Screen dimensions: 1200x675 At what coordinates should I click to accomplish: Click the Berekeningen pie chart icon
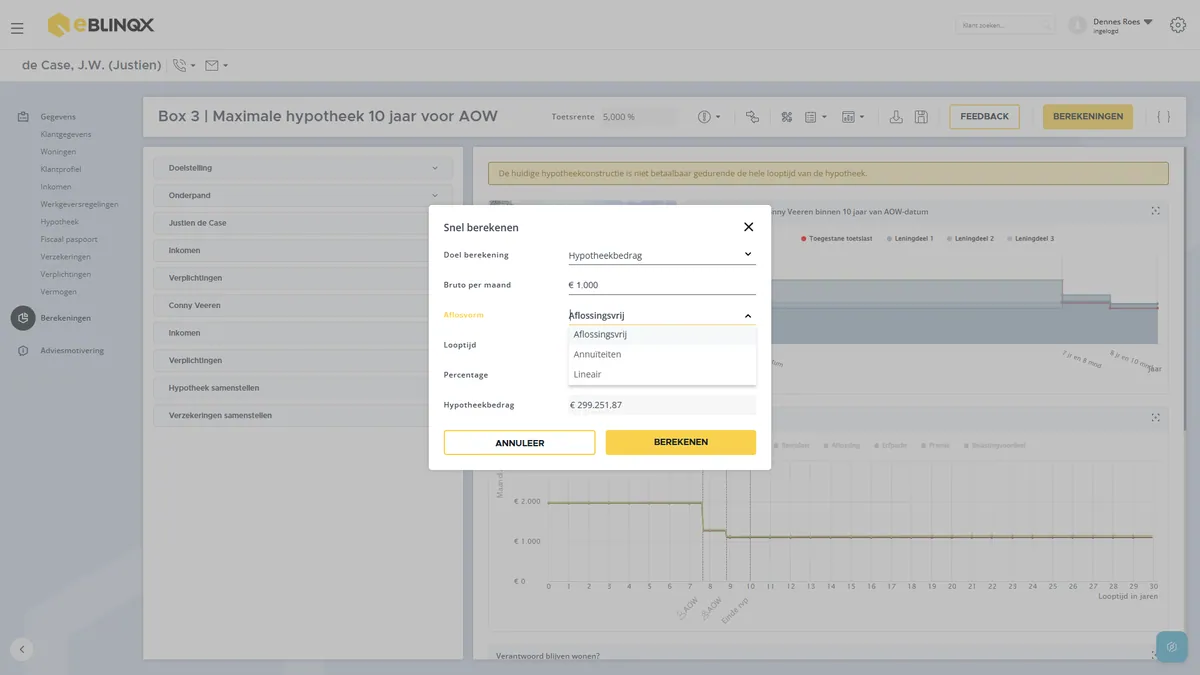[x=23, y=318]
